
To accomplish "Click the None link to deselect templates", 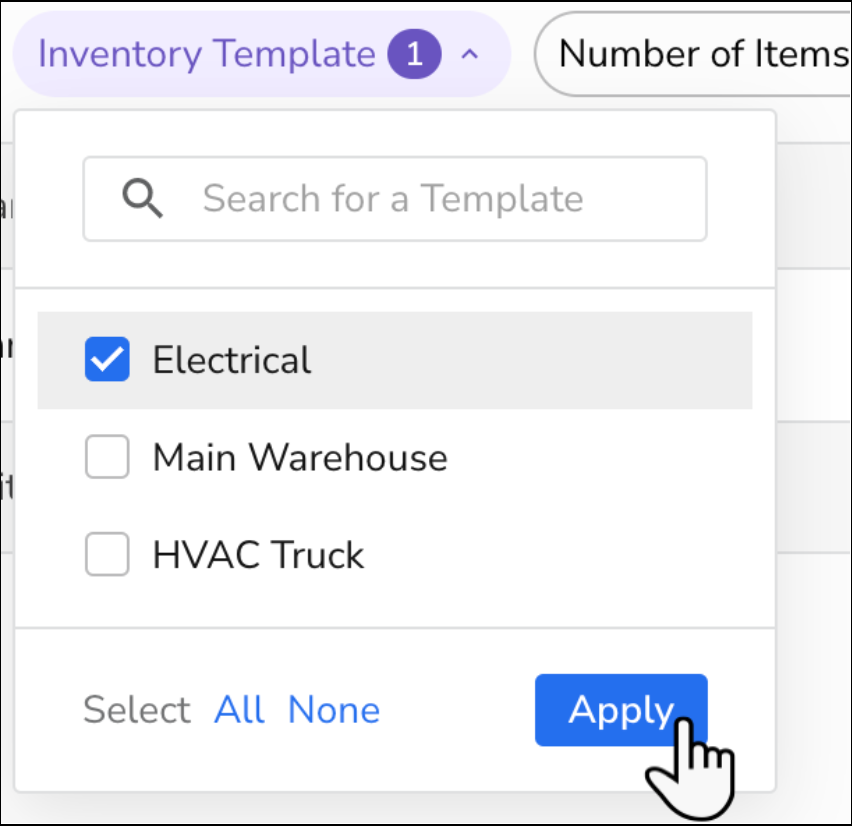I will coord(334,710).
